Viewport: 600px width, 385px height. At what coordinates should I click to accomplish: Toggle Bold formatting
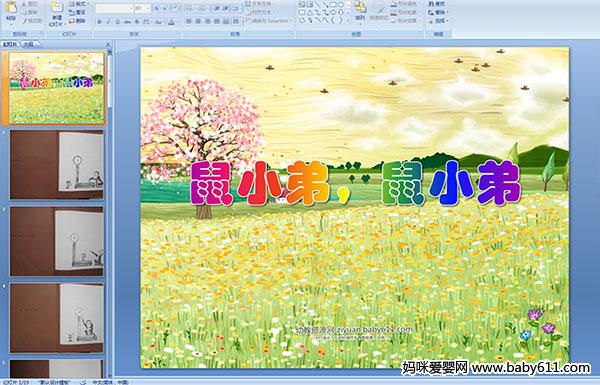tap(99, 22)
